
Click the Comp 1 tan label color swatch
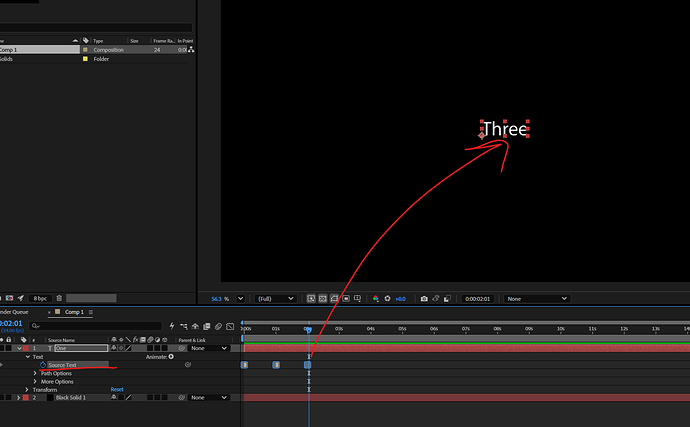(85, 50)
